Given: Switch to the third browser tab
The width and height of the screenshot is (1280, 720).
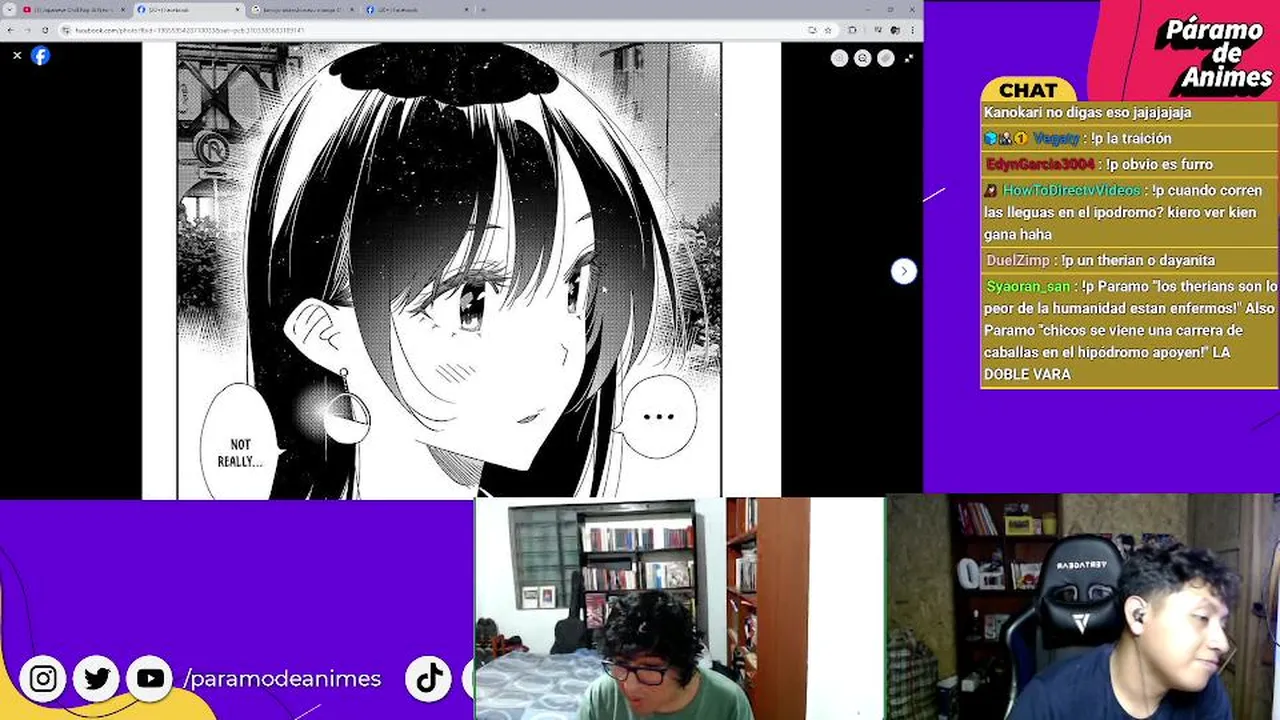Looking at the screenshot, I should [x=303, y=10].
